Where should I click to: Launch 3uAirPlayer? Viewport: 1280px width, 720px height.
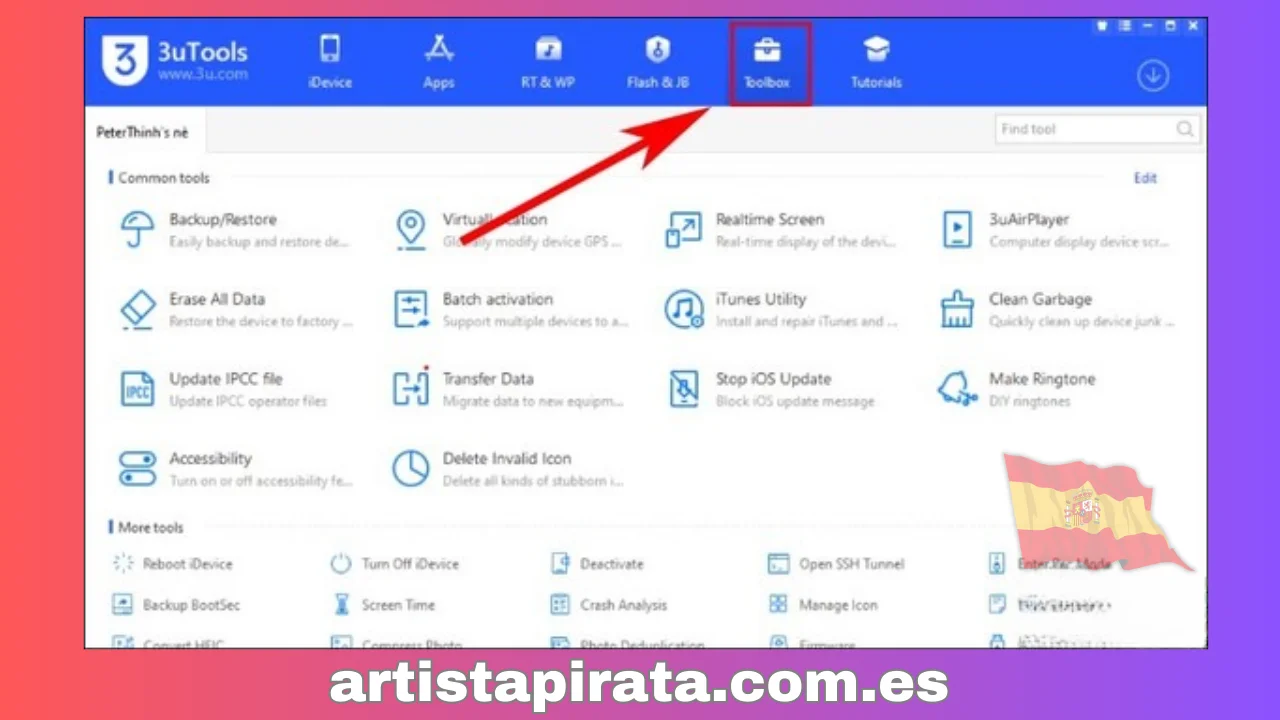1056,229
